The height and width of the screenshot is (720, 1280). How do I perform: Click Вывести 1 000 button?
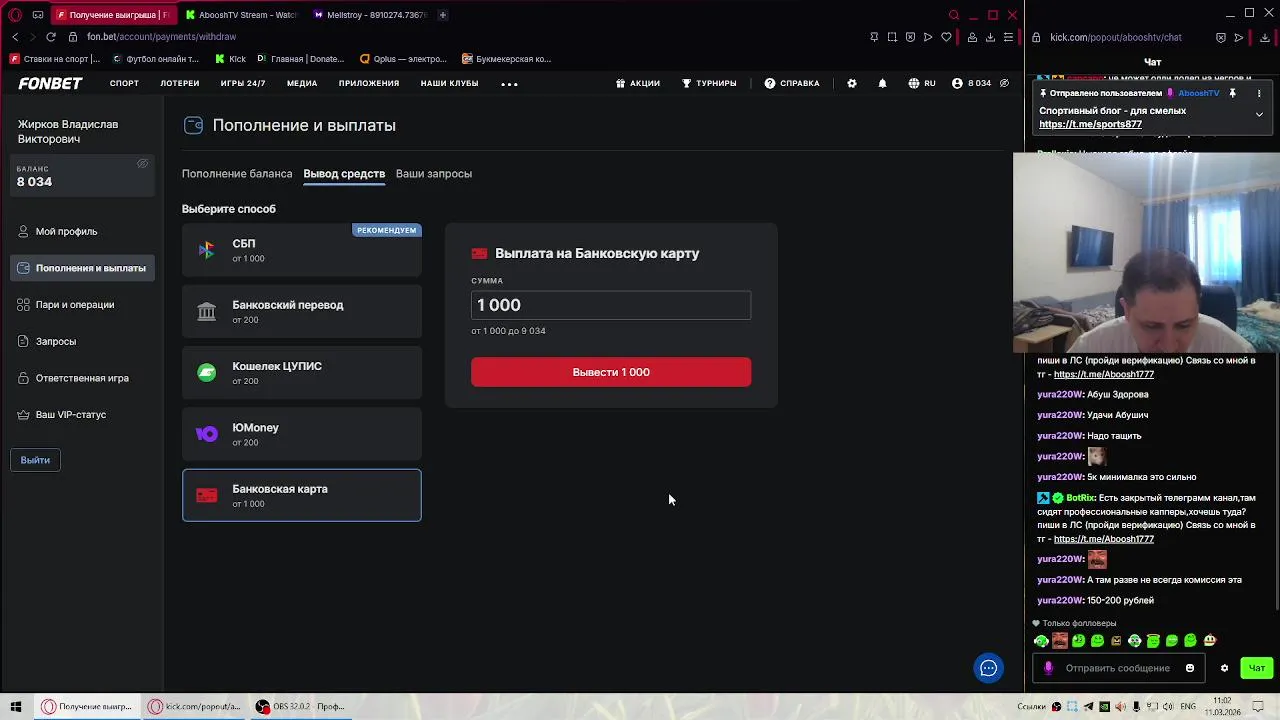pos(611,372)
